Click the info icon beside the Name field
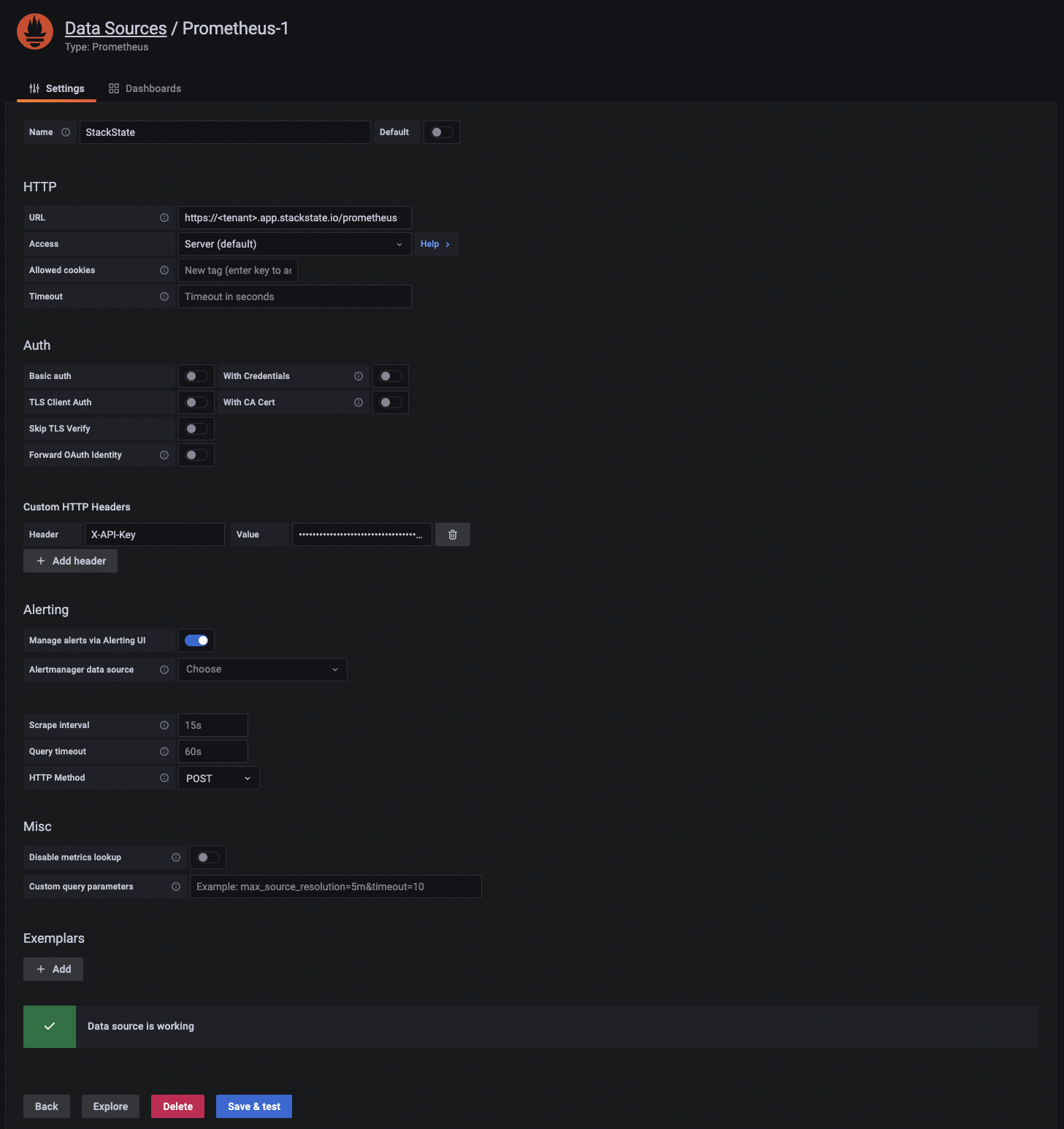1064x1129 pixels. coord(66,132)
